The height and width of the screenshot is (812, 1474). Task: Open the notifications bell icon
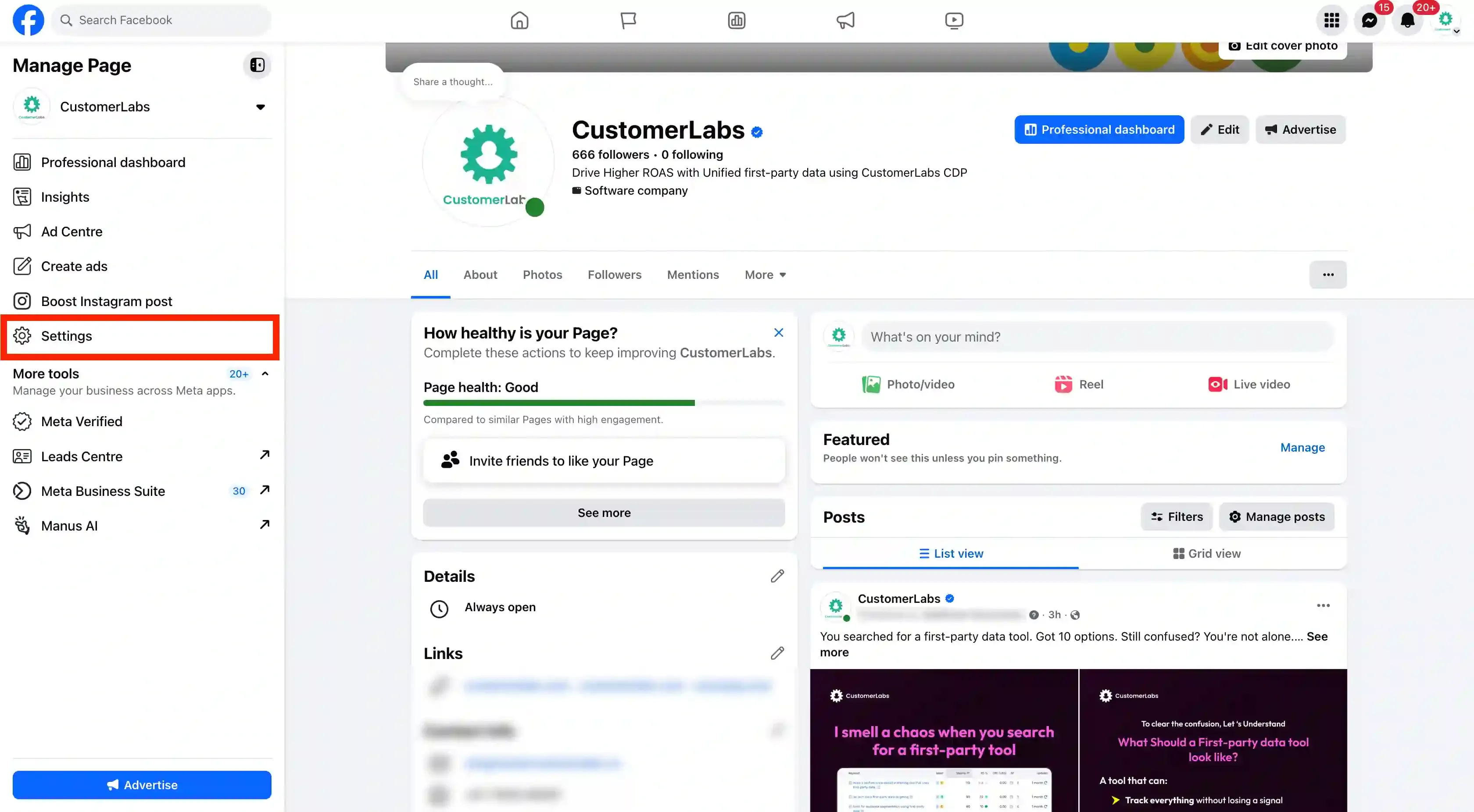click(x=1408, y=21)
